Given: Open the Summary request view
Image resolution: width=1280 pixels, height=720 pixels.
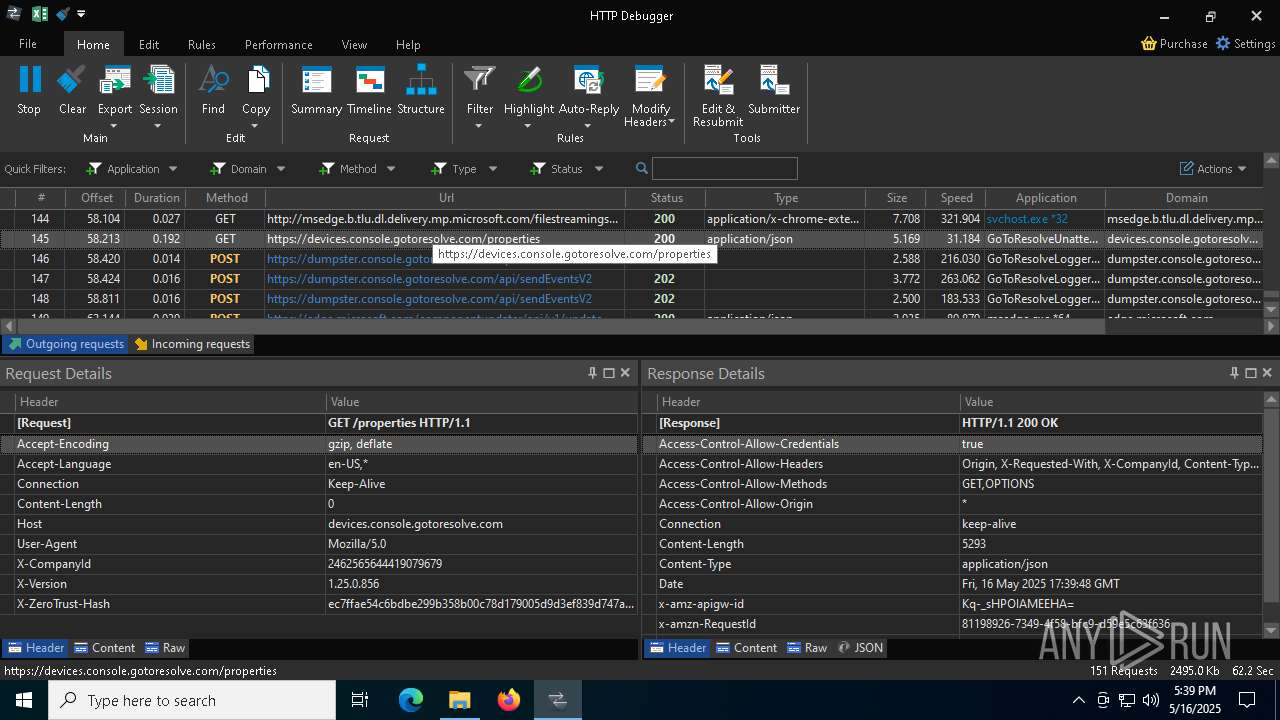Looking at the screenshot, I should 316,80.
